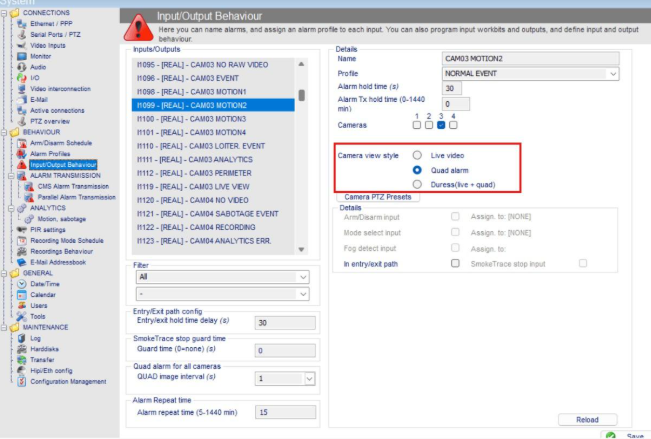The height and width of the screenshot is (439, 651).
Task: Open the Harddisks maintenance page
Action: point(45,348)
